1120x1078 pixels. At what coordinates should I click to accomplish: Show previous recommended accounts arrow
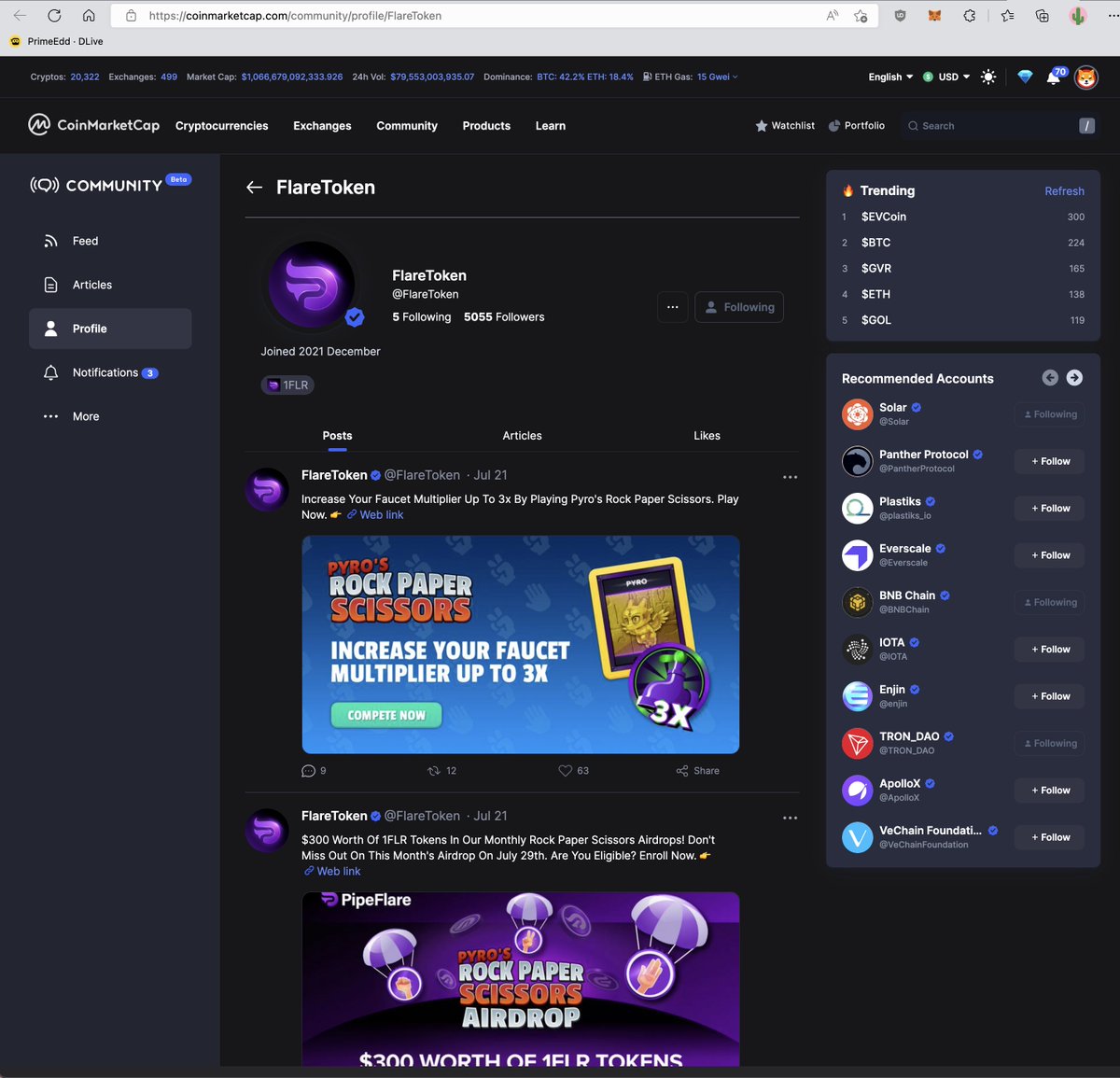[1050, 378]
